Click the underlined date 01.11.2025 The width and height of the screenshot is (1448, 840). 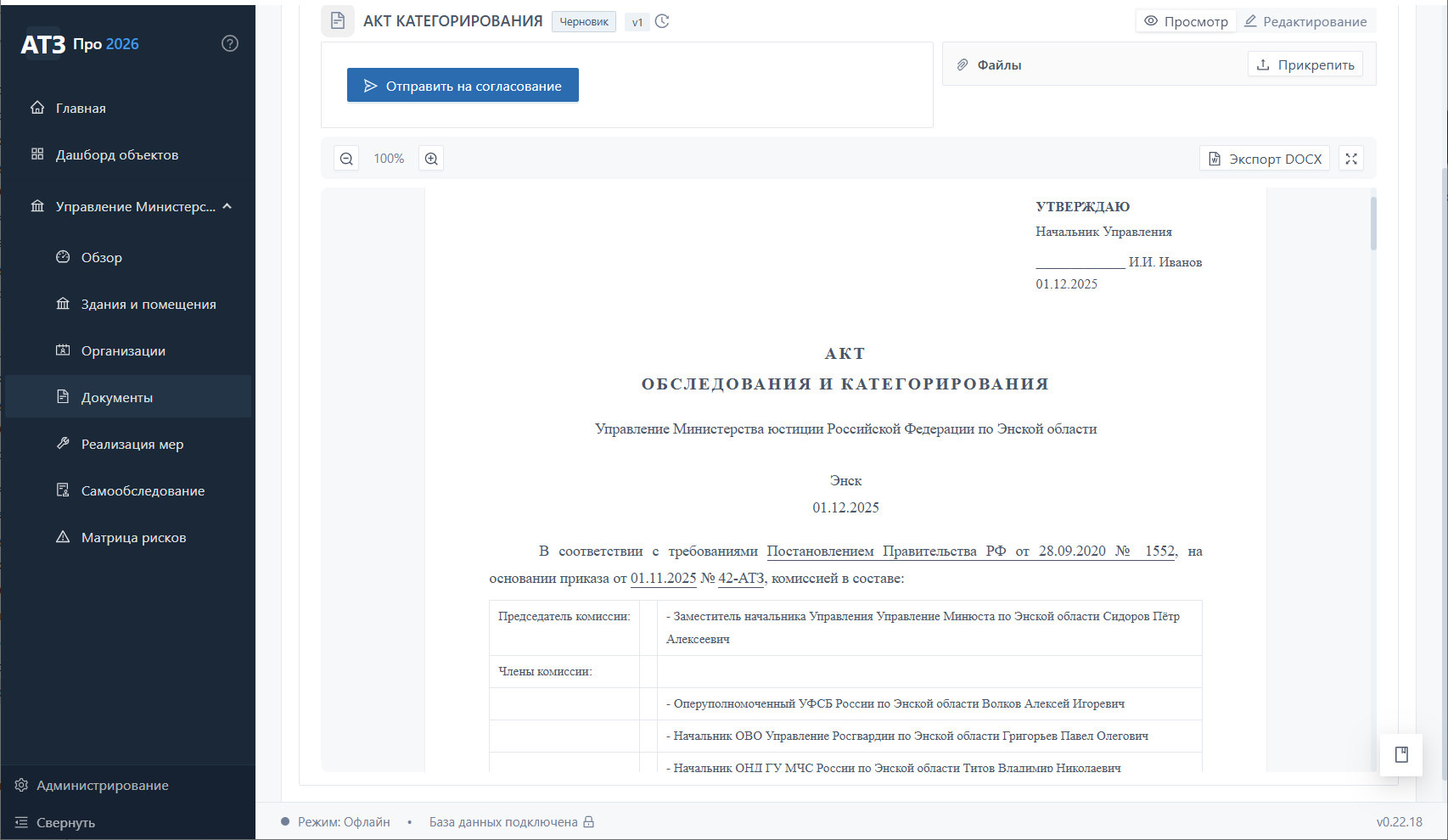point(663,578)
